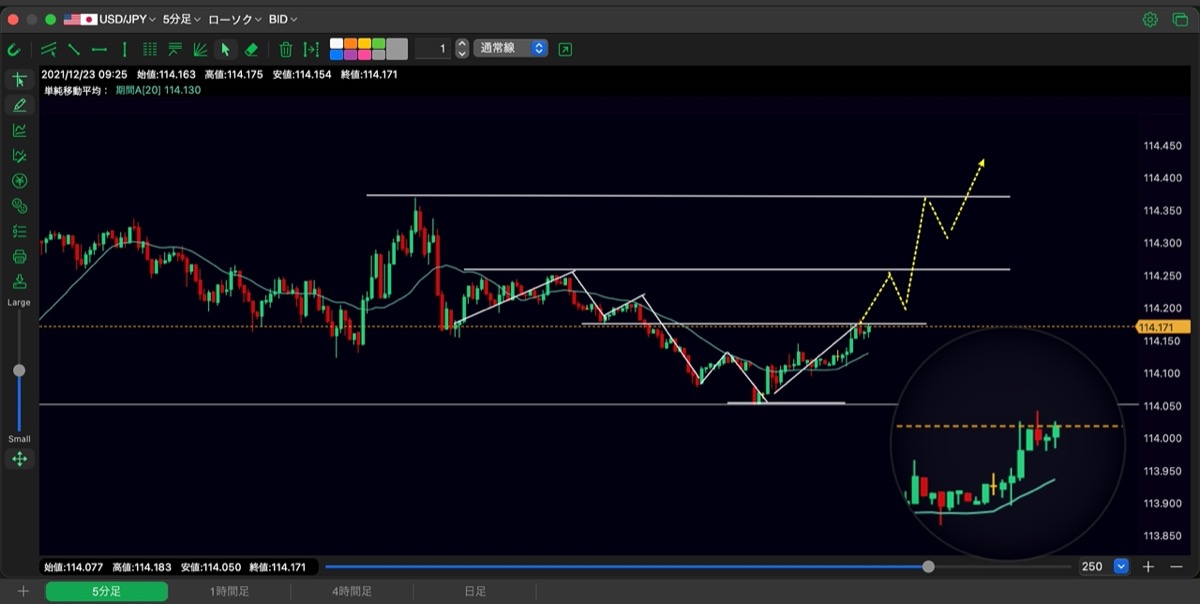This screenshot has width=1200, height=604.
Task: Click the bottom horizontal chart scroll slider handle
Action: click(929, 566)
